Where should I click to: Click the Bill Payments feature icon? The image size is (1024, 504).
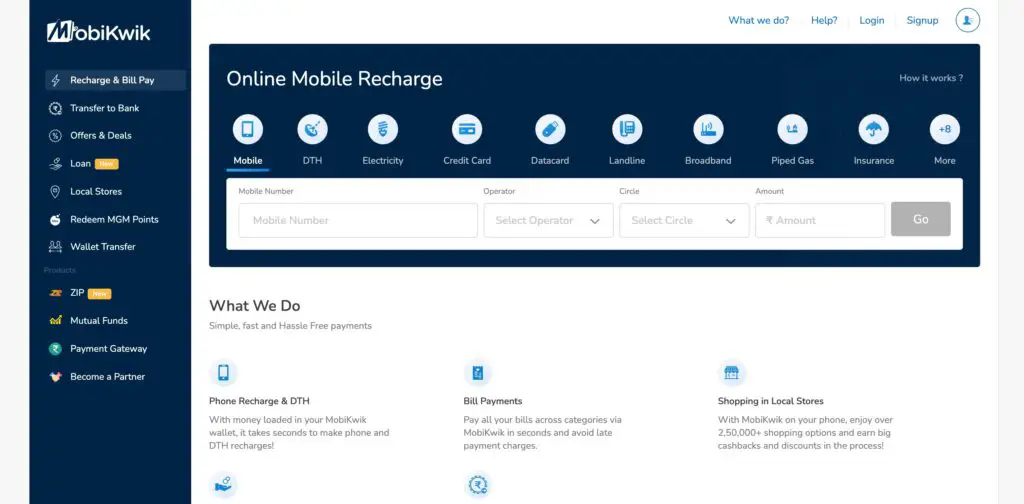pos(477,373)
